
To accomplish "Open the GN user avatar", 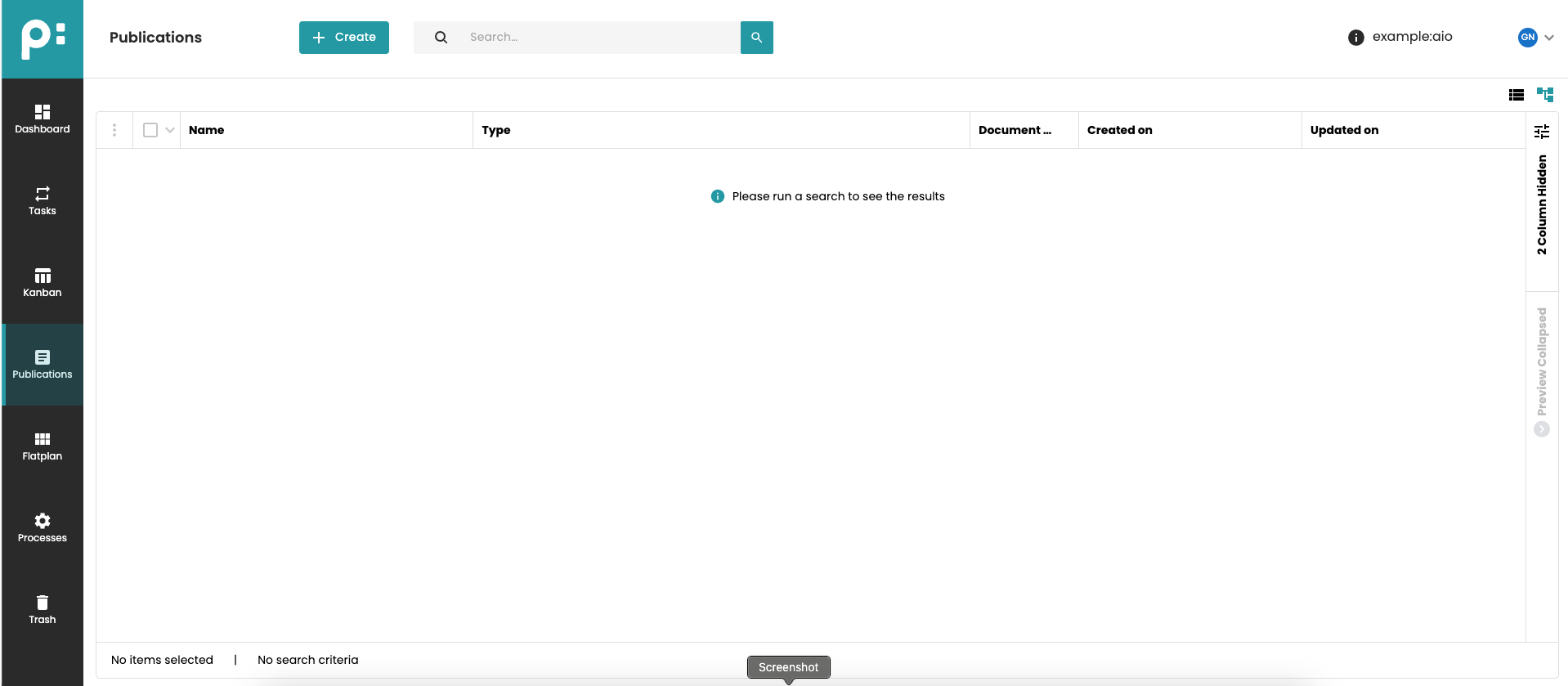I will pos(1527,38).
